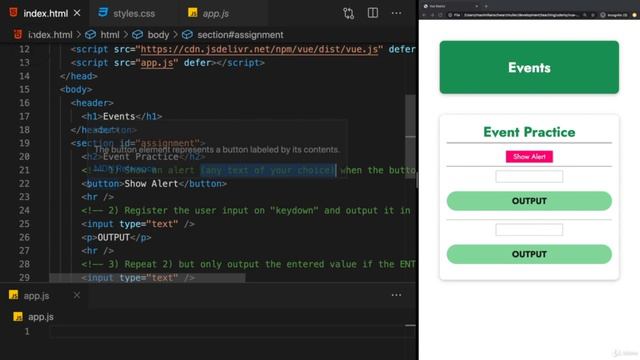Click the header tag on line 16
640x360 pixels.
click(x=92, y=103)
